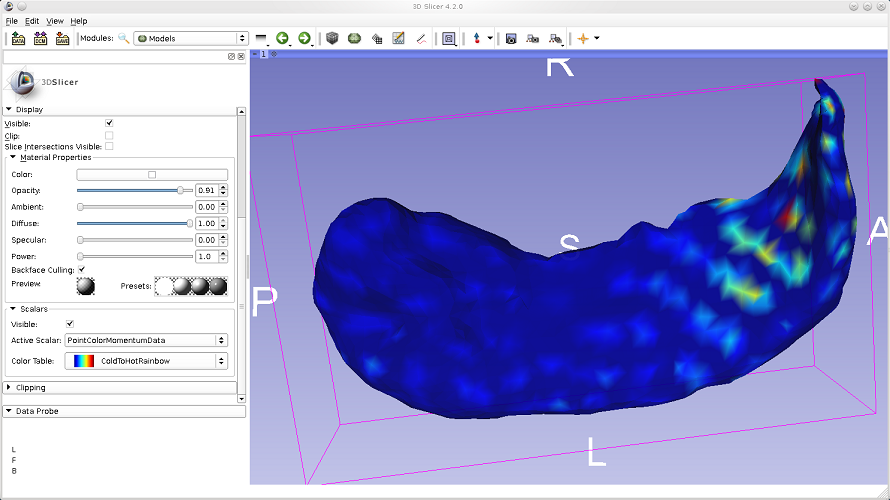The image size is (890, 500).
Task: Click the screenshot capture camera icon
Action: pos(511,39)
